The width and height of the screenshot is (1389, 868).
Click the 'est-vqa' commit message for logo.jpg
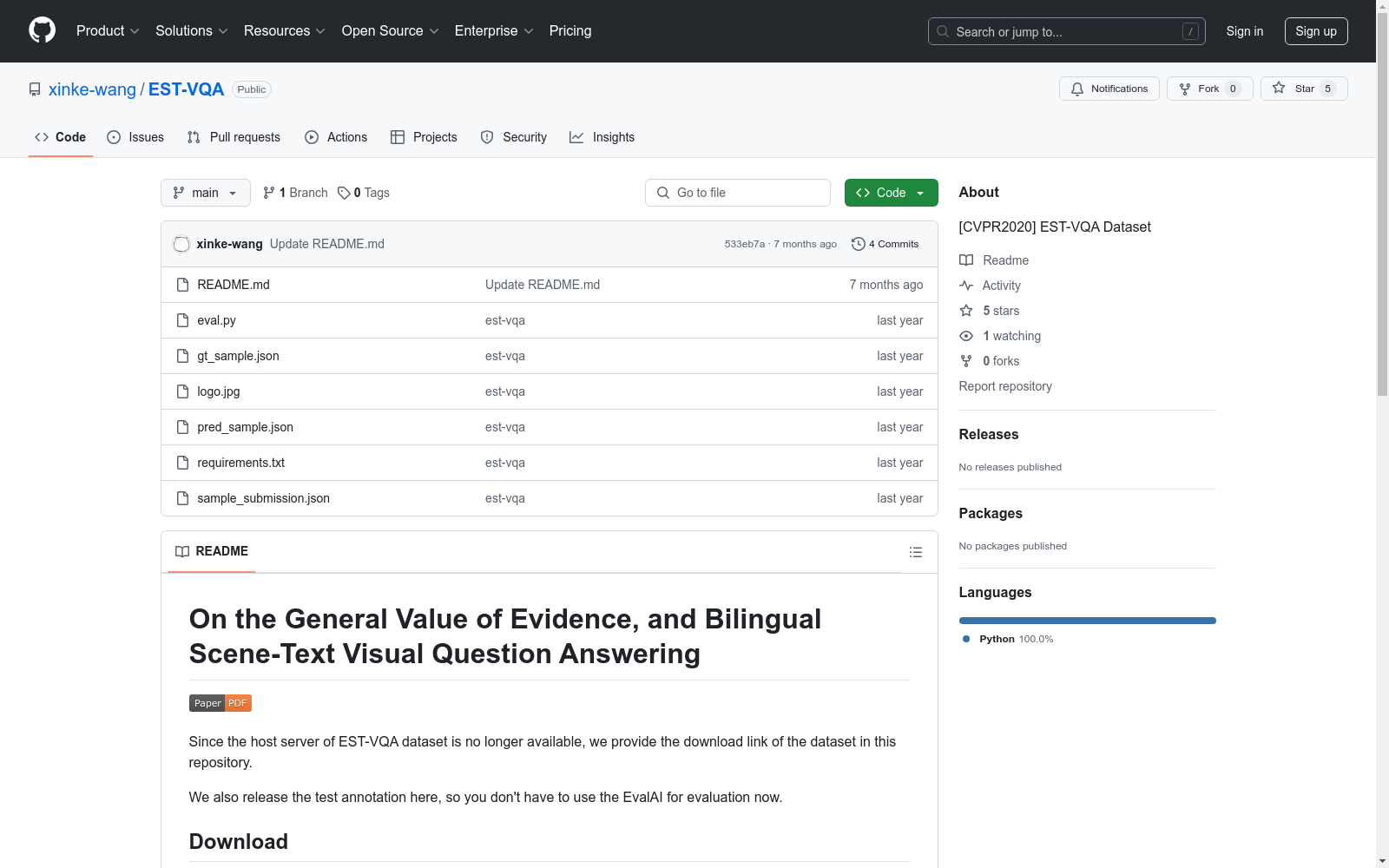(x=505, y=391)
